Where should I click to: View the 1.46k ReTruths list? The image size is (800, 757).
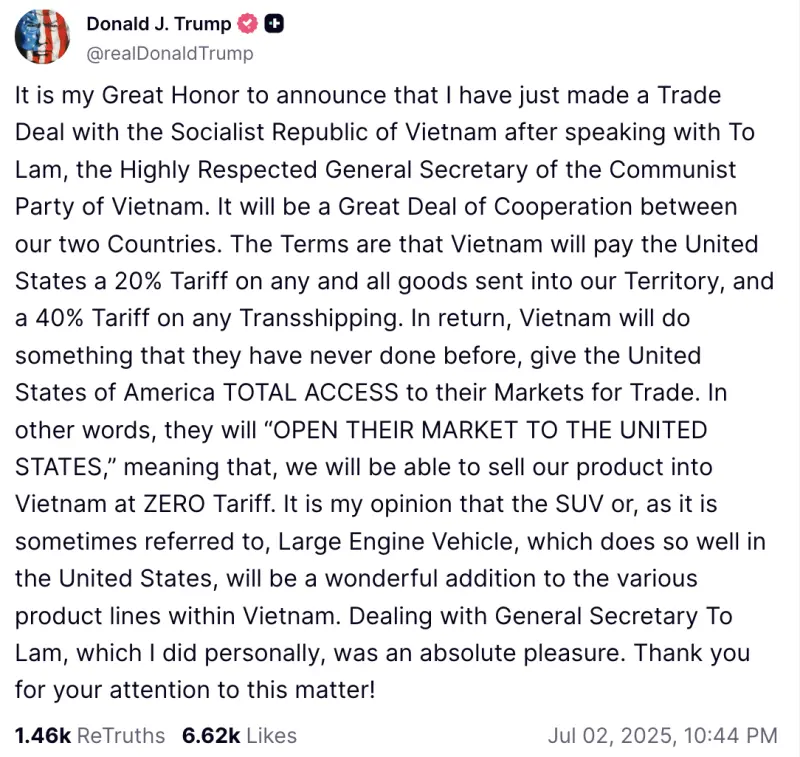pyautogui.click(x=90, y=736)
